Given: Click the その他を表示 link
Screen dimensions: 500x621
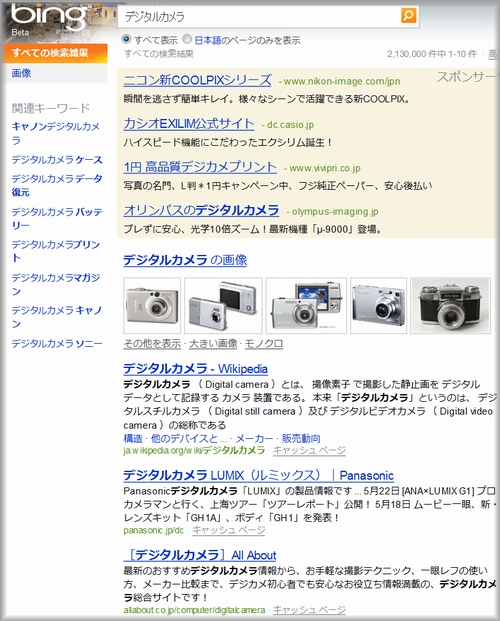Looking at the screenshot, I should tap(152, 344).
